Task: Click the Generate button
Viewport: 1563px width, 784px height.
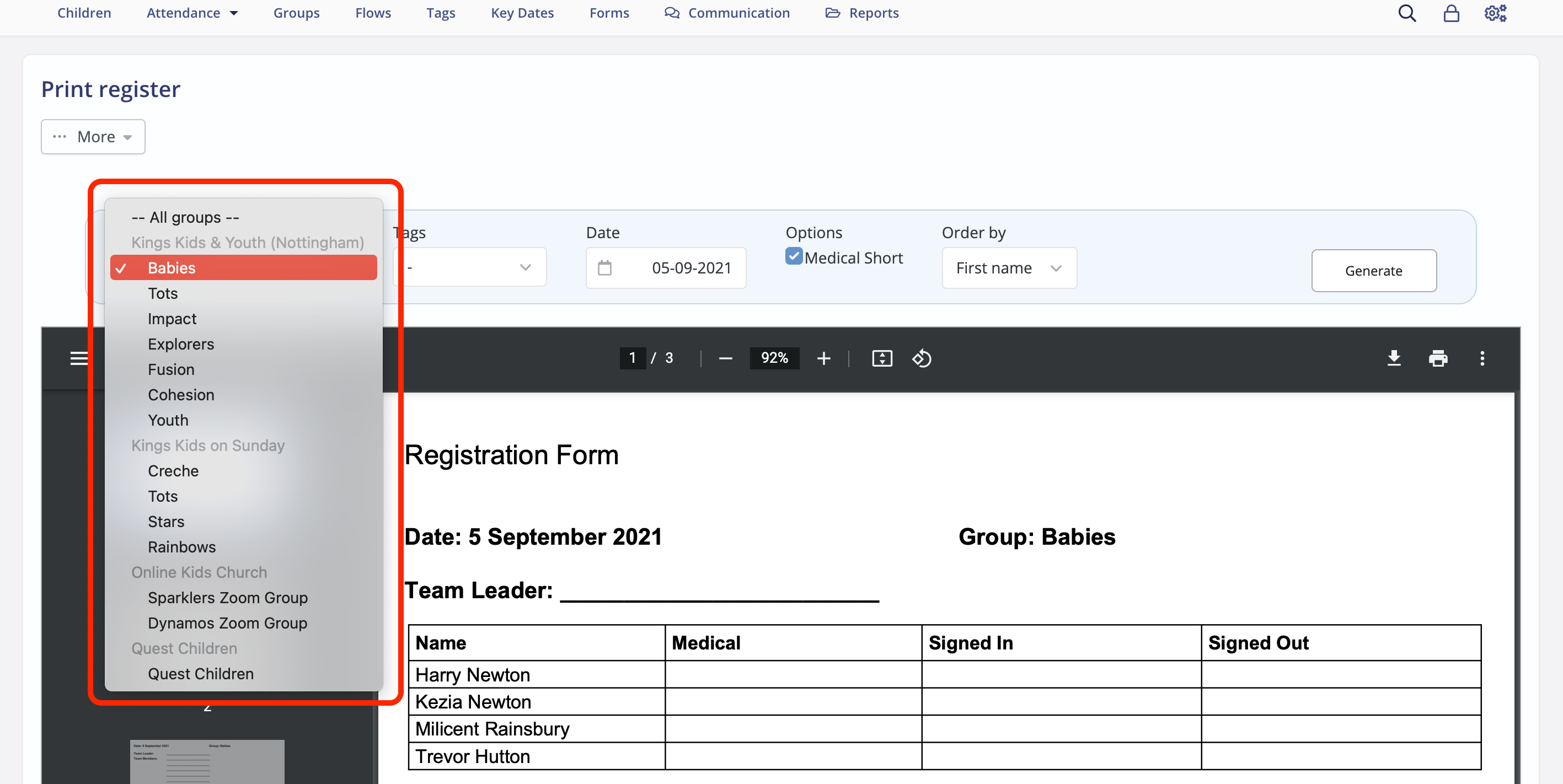Action: (x=1373, y=270)
